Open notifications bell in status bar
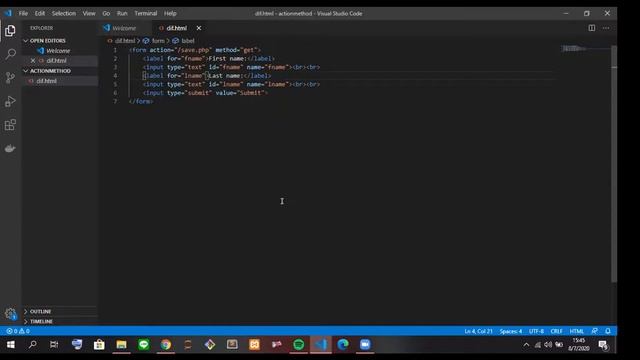 [608, 331]
